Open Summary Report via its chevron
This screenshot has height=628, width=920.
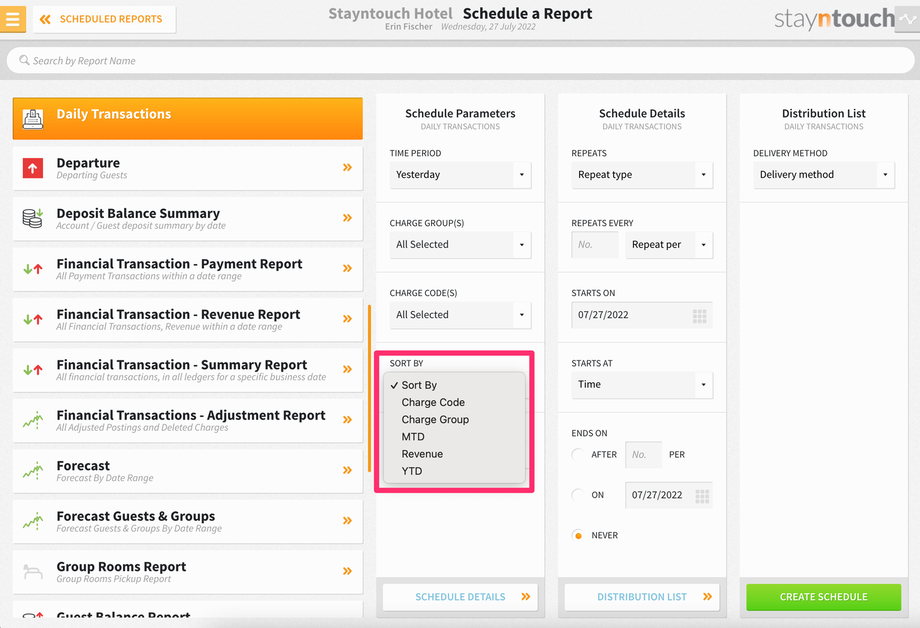tap(347, 369)
